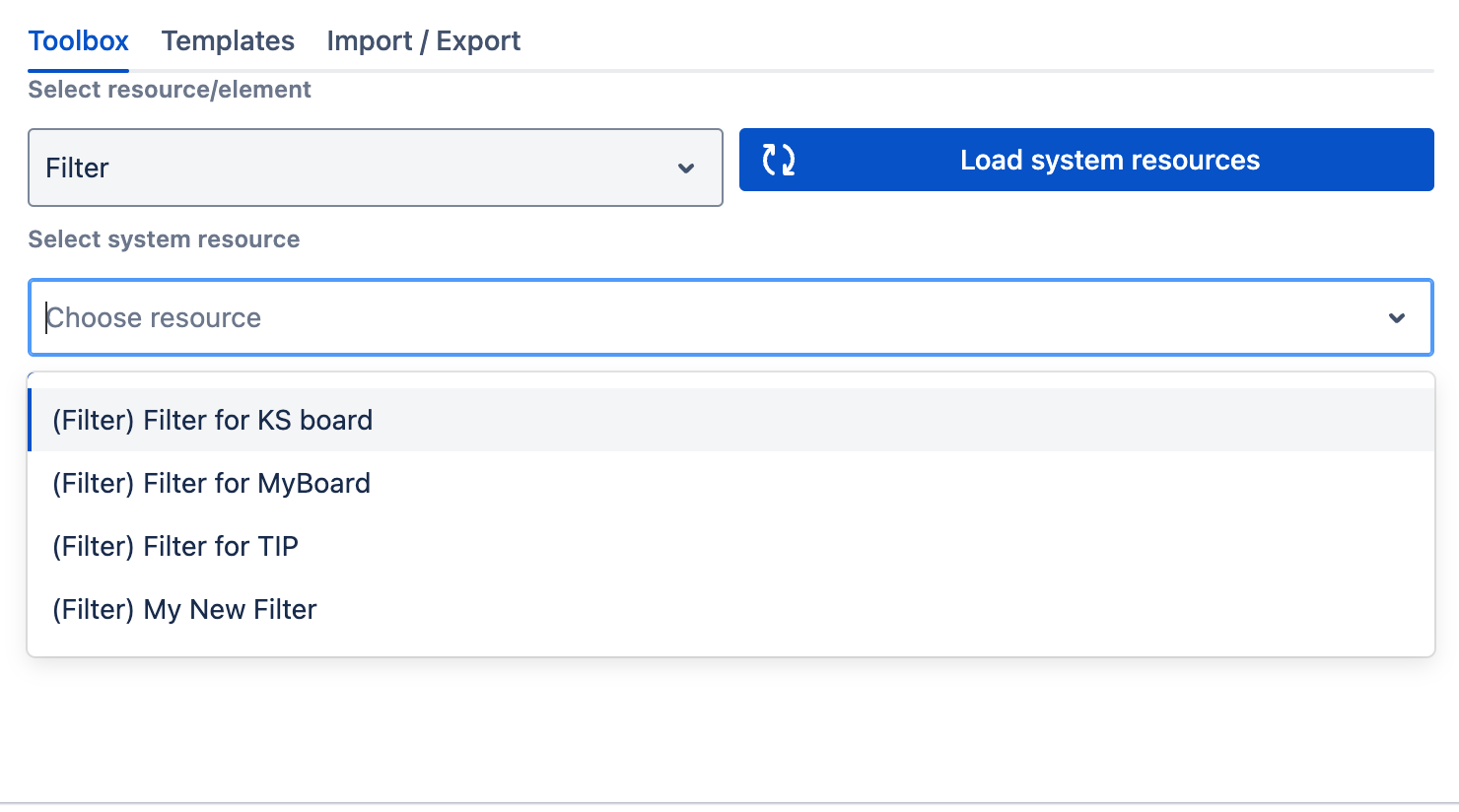Image resolution: width=1459 pixels, height=812 pixels.
Task: Click empty space right of the tab labels
Action: click(976, 41)
